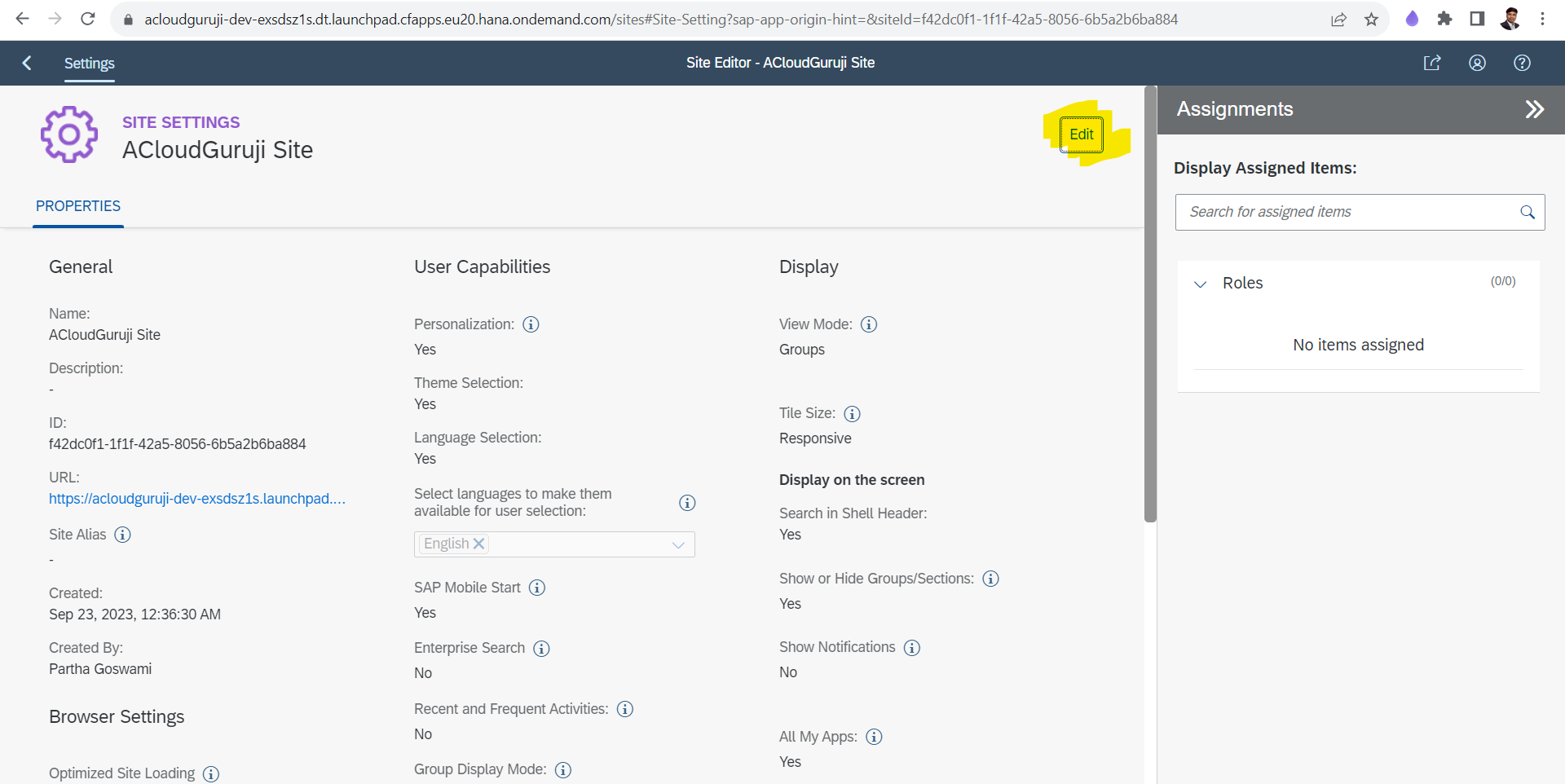Collapse the Roles section chevron
This screenshot has height=784, width=1565.
1200,284
